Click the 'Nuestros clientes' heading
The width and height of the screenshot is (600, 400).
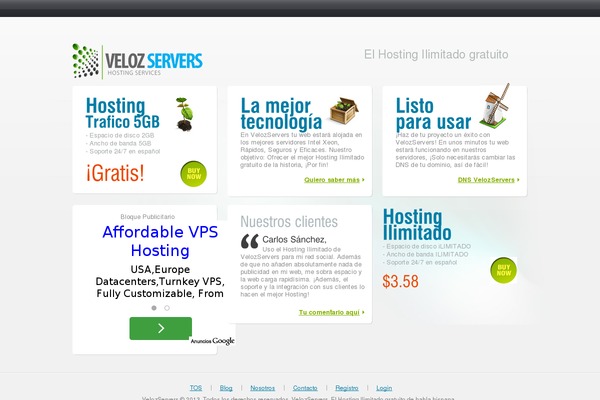[x=289, y=222]
